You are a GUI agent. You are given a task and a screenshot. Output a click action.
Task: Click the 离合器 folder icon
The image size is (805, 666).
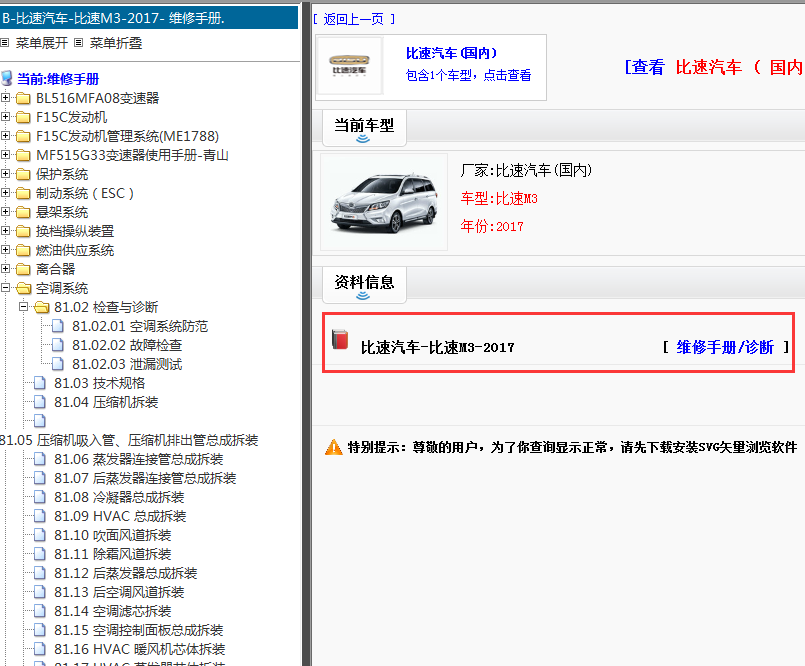(x=23, y=269)
